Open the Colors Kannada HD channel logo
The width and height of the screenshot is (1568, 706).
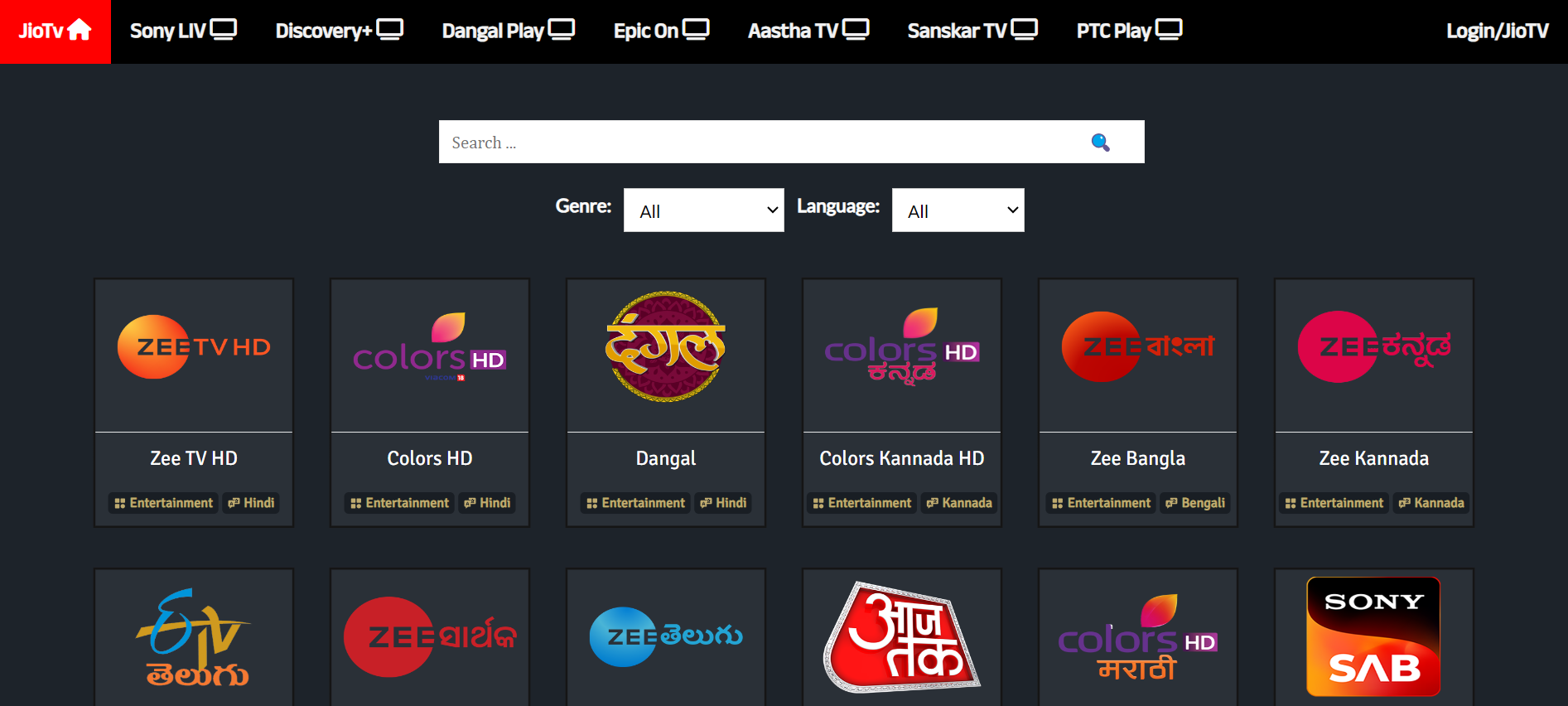pyautogui.click(x=902, y=347)
